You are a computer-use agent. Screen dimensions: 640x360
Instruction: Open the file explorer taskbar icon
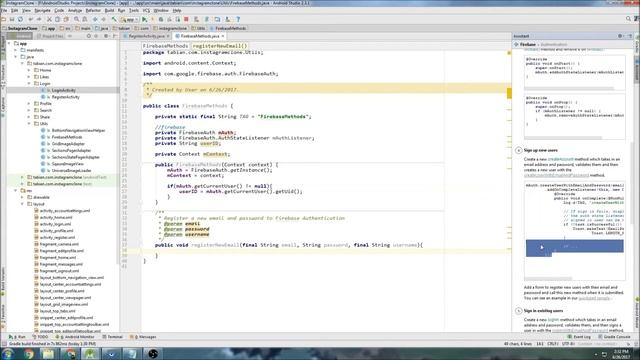tap(48, 353)
